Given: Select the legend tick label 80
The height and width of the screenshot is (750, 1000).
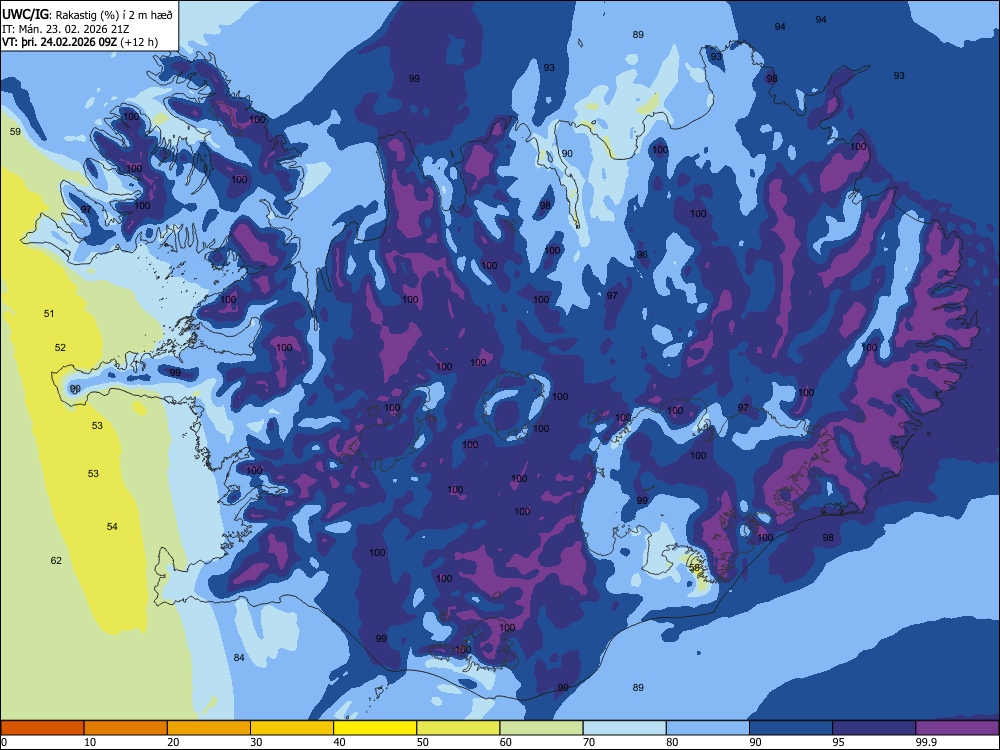Looking at the screenshot, I should pyautogui.click(x=672, y=742).
